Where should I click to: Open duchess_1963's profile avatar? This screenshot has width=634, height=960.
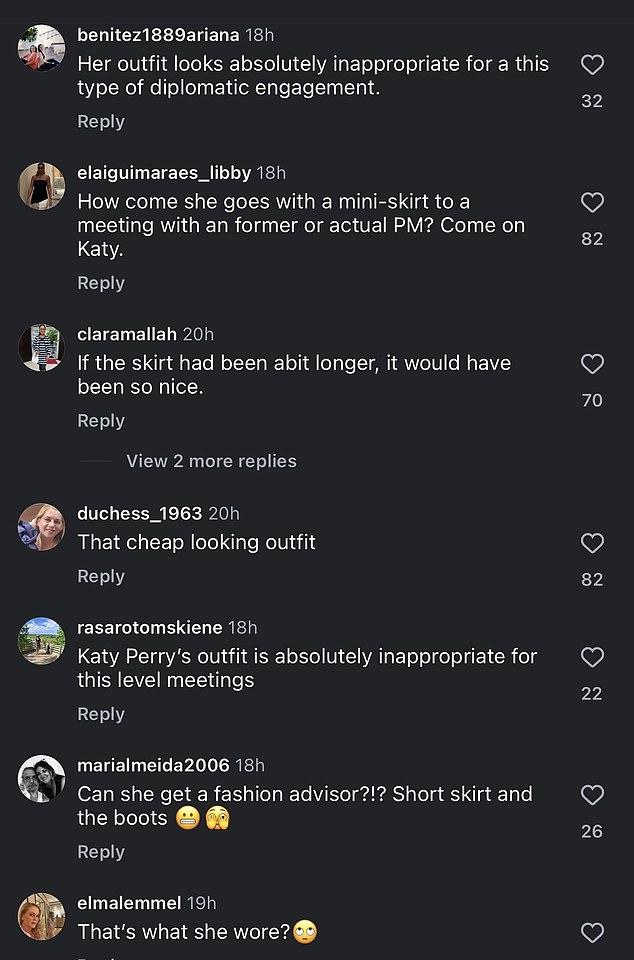click(x=41, y=527)
